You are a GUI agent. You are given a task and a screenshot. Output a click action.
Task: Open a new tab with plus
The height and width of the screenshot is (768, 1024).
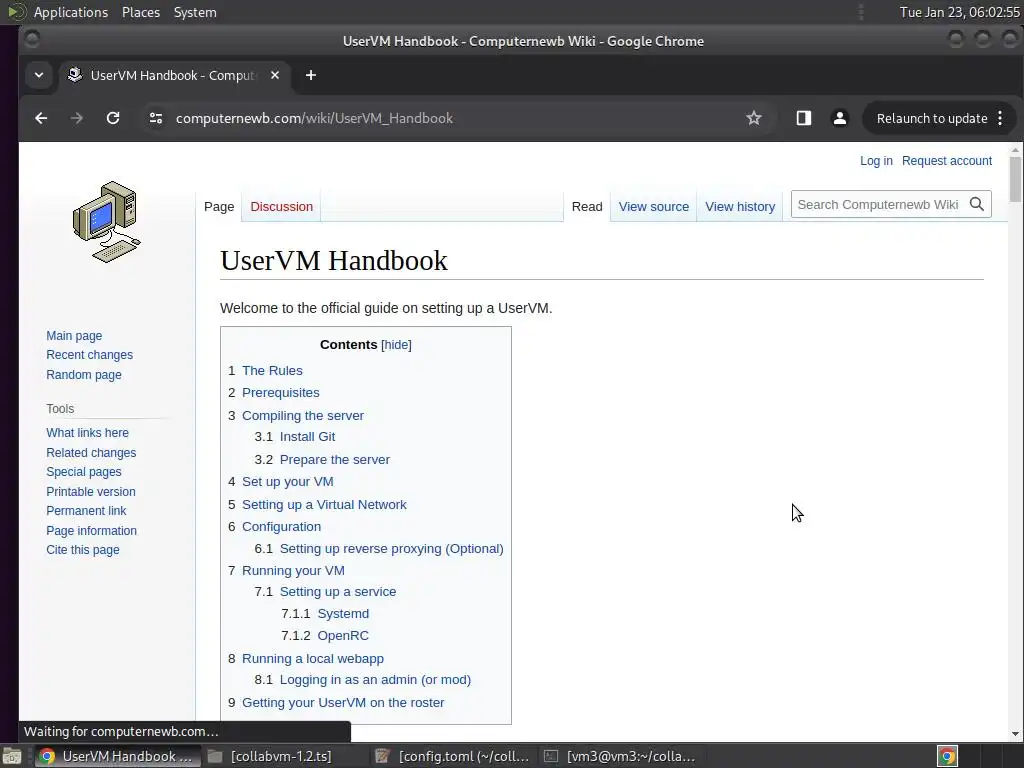[x=311, y=75]
